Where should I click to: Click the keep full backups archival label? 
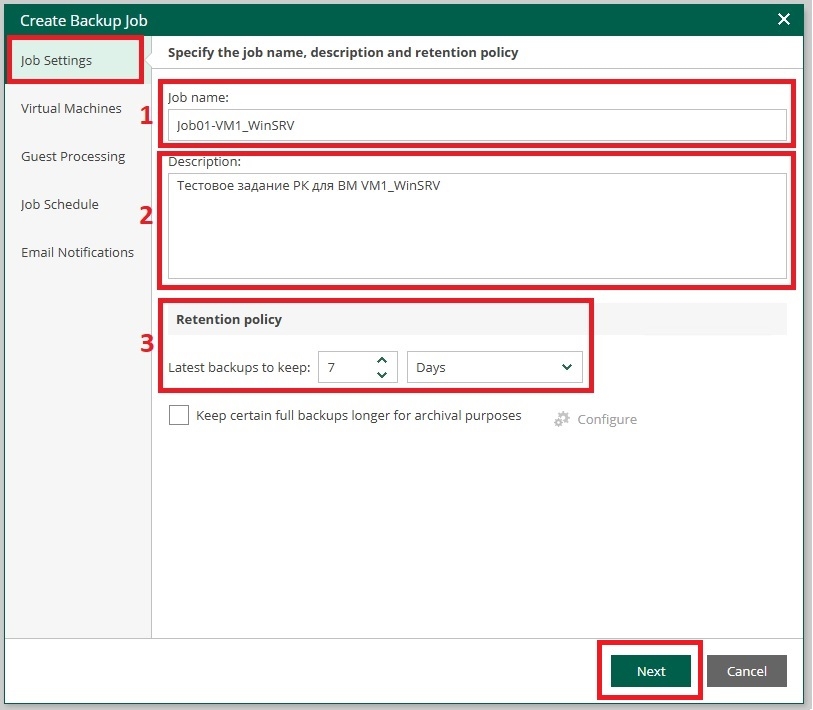358,415
